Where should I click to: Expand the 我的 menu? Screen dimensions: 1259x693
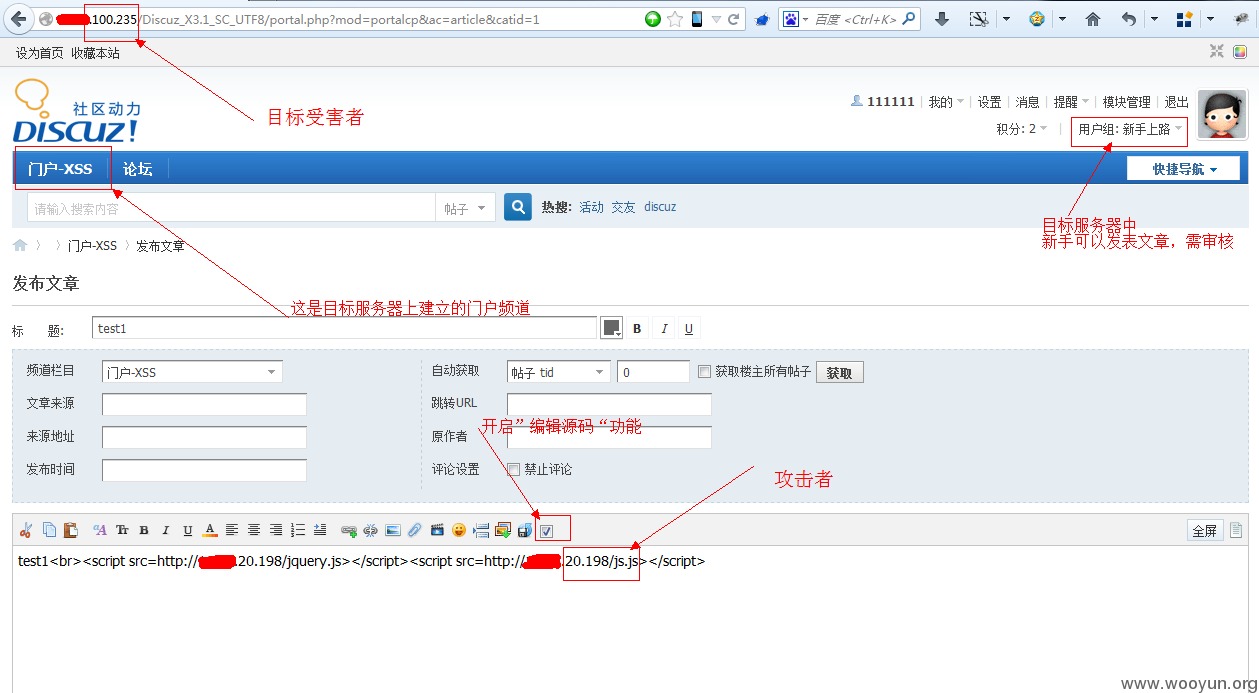pyautogui.click(x=946, y=102)
